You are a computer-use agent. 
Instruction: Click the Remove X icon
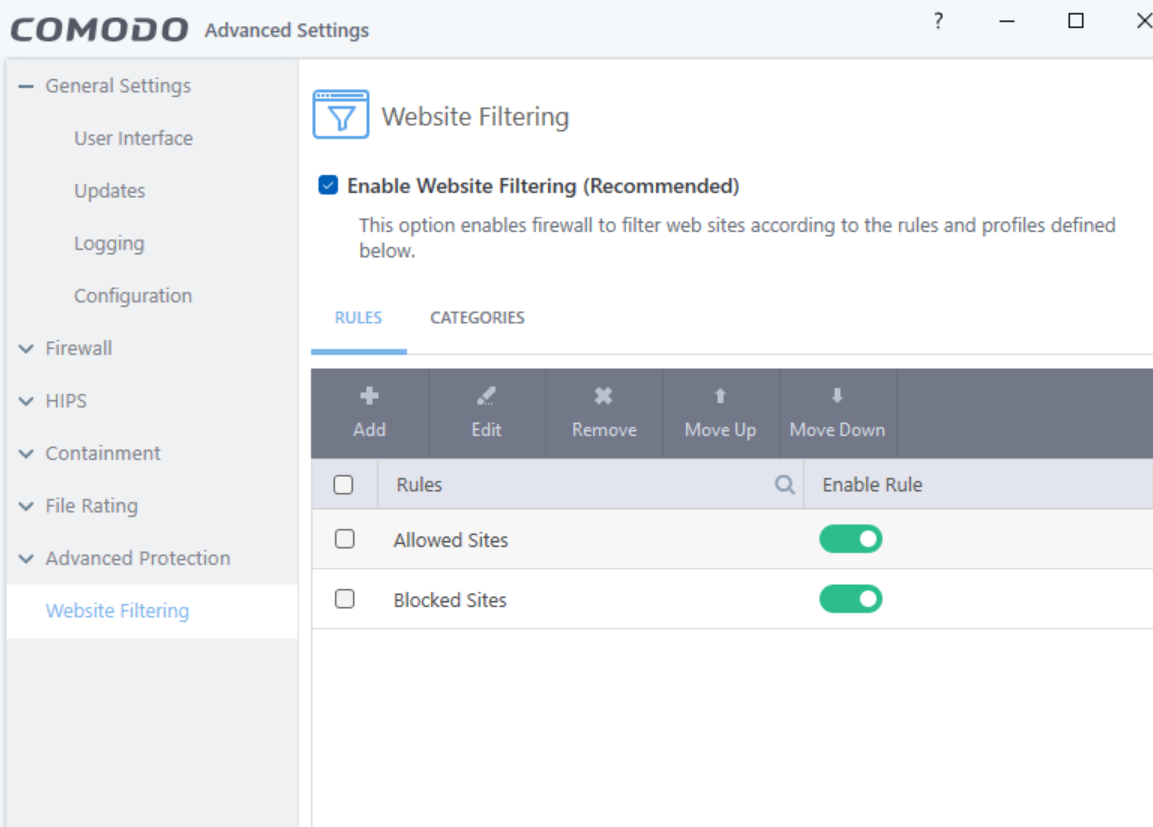click(x=603, y=397)
